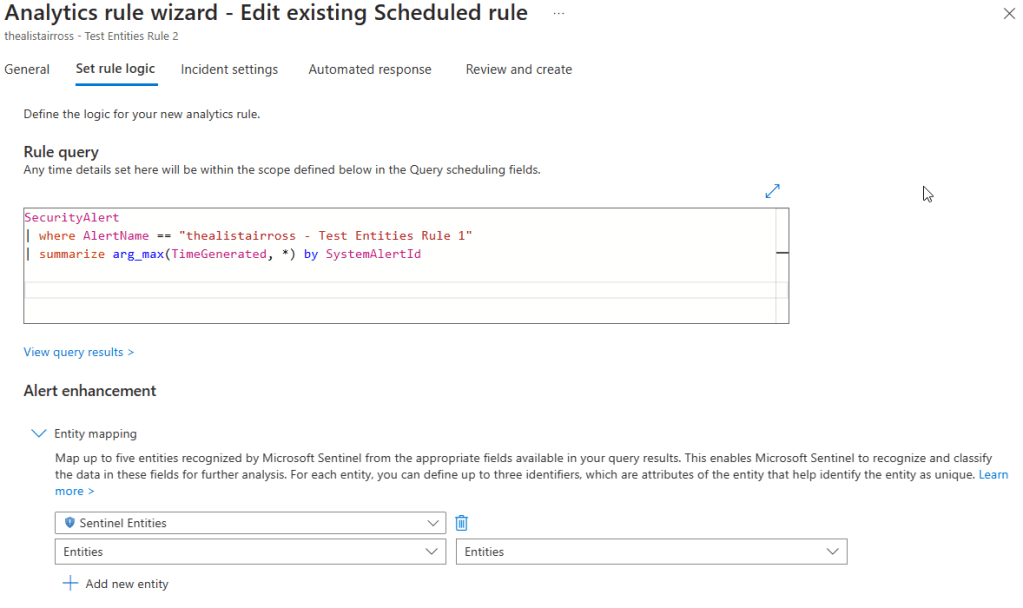Open the View query results link
Viewport: 1023px width, 608px height.
[78, 352]
